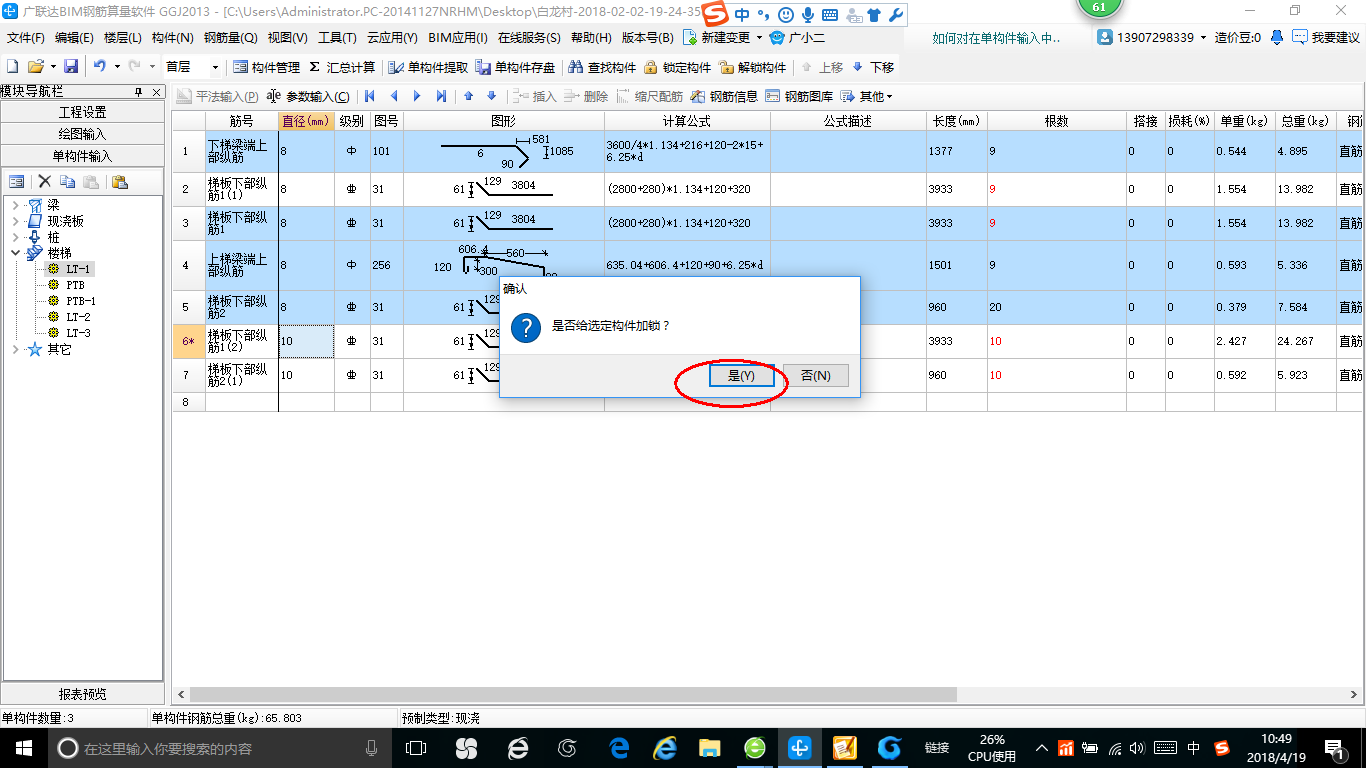Screen dimensions: 1366x768
Task: Open the 构件(N) menu
Action: [x=172, y=37]
